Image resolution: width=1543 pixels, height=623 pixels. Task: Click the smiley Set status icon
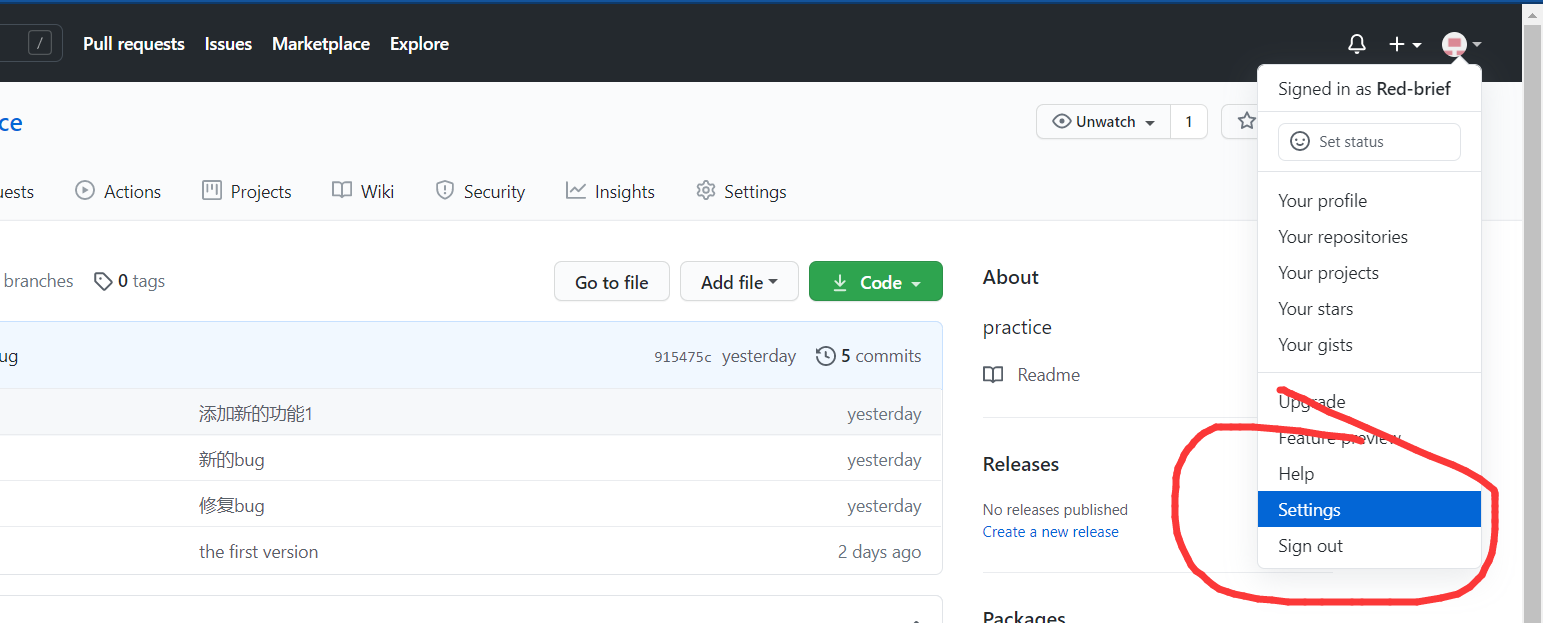coord(1299,142)
